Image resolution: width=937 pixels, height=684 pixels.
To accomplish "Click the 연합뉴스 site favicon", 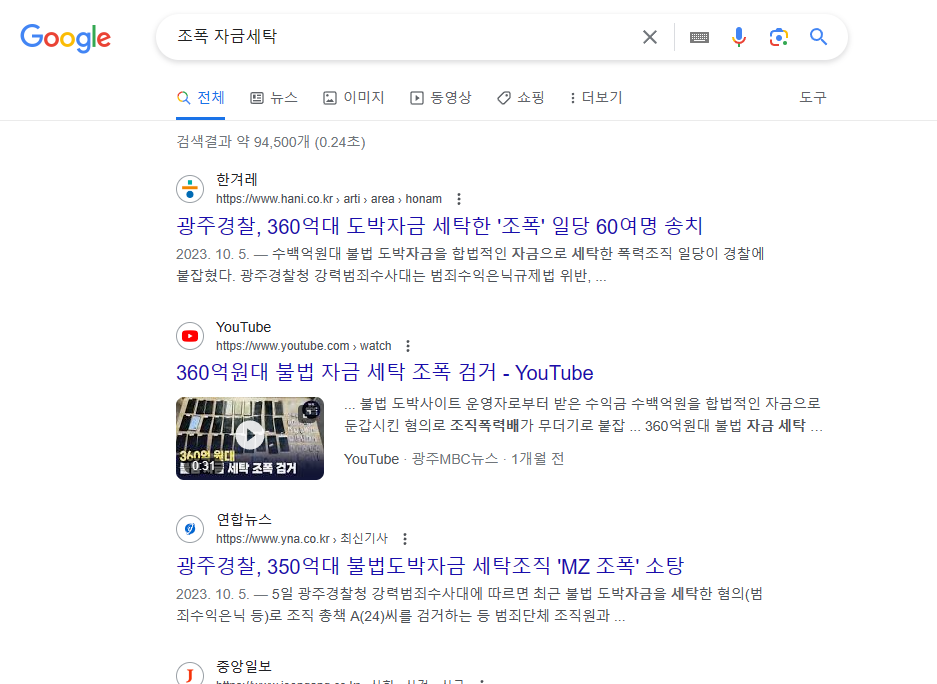I will tap(190, 529).
